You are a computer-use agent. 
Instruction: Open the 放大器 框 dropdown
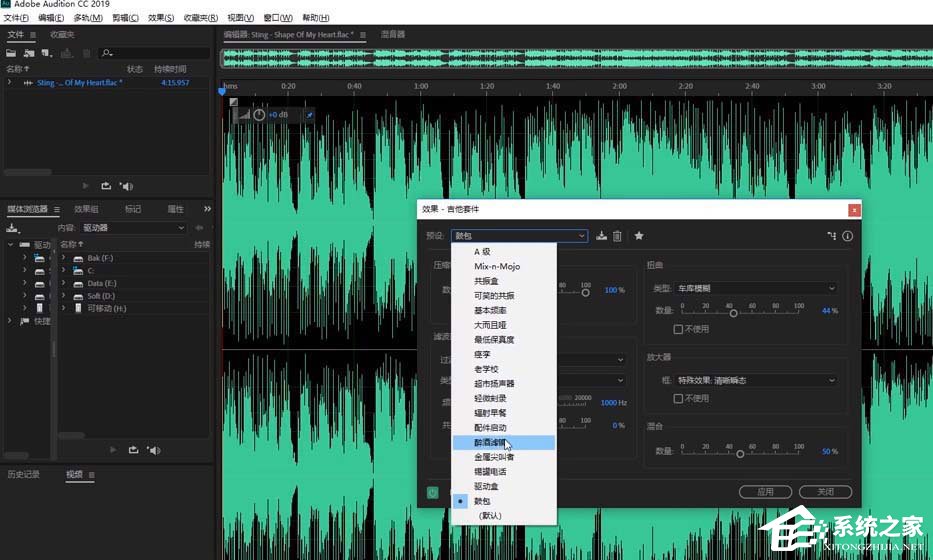point(757,380)
